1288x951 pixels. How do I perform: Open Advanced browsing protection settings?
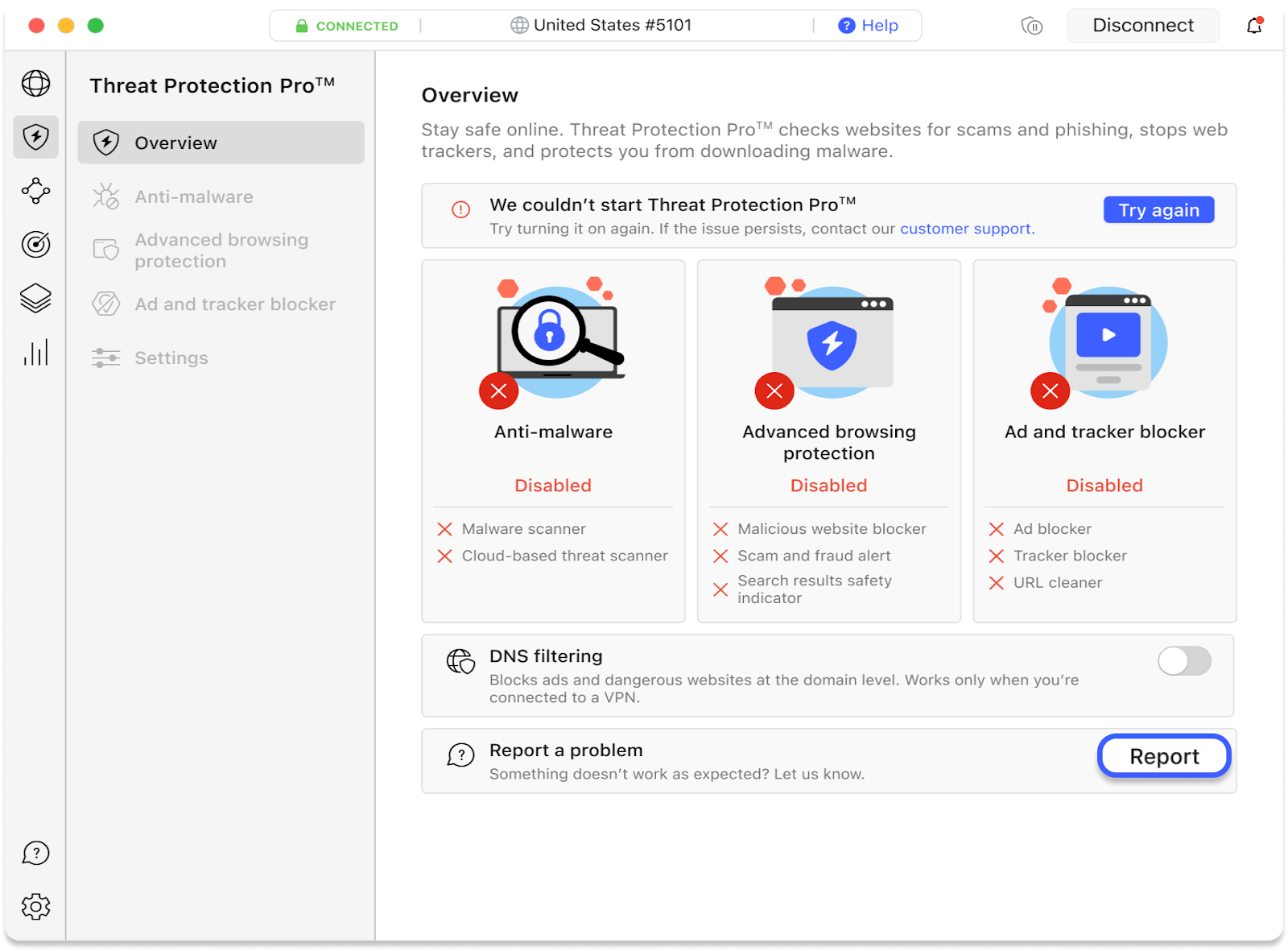221,250
